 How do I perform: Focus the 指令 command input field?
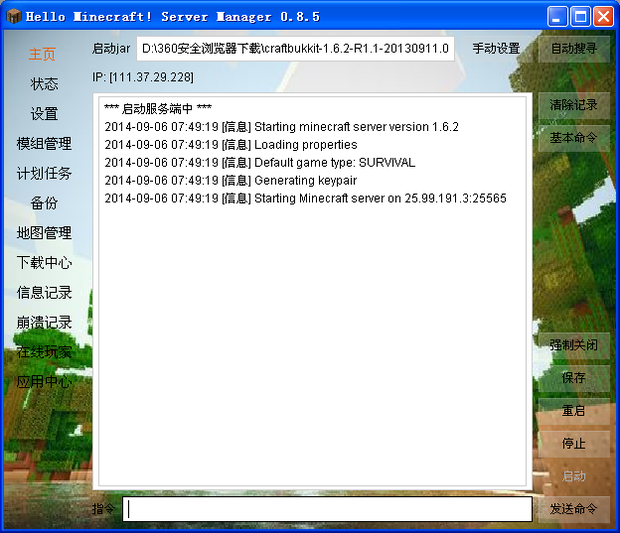327,509
